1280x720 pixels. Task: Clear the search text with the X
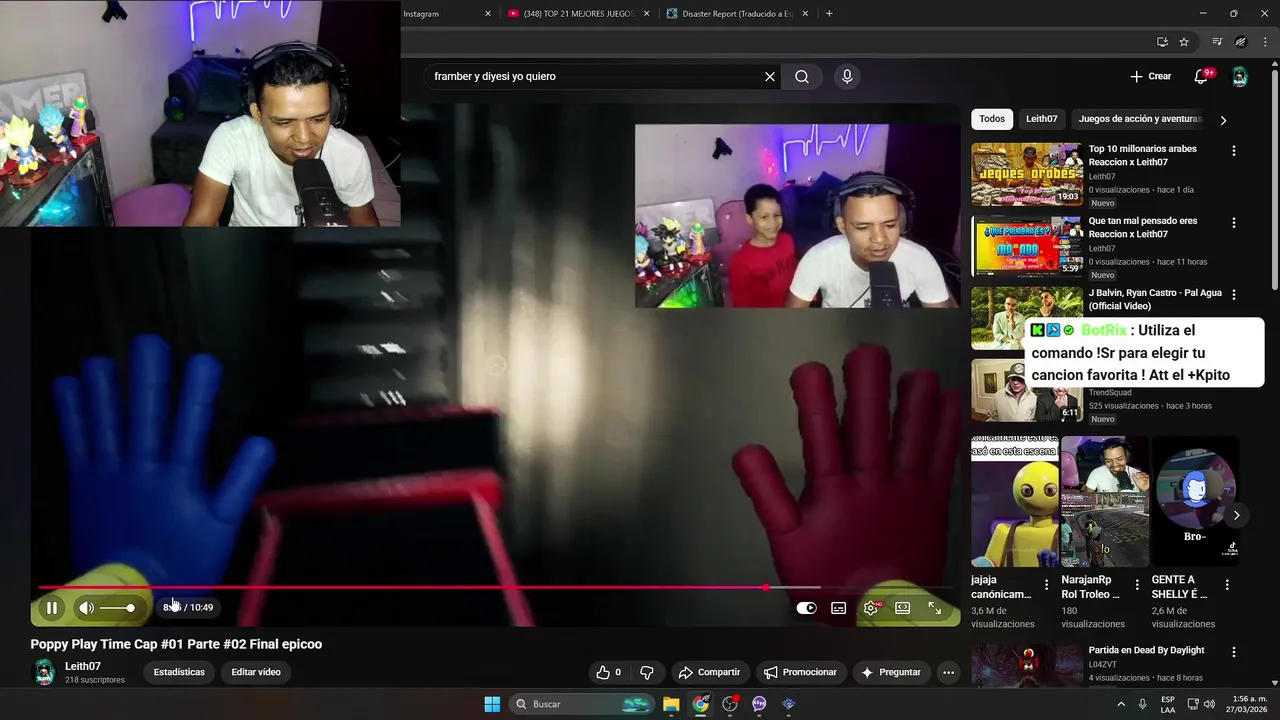(770, 76)
